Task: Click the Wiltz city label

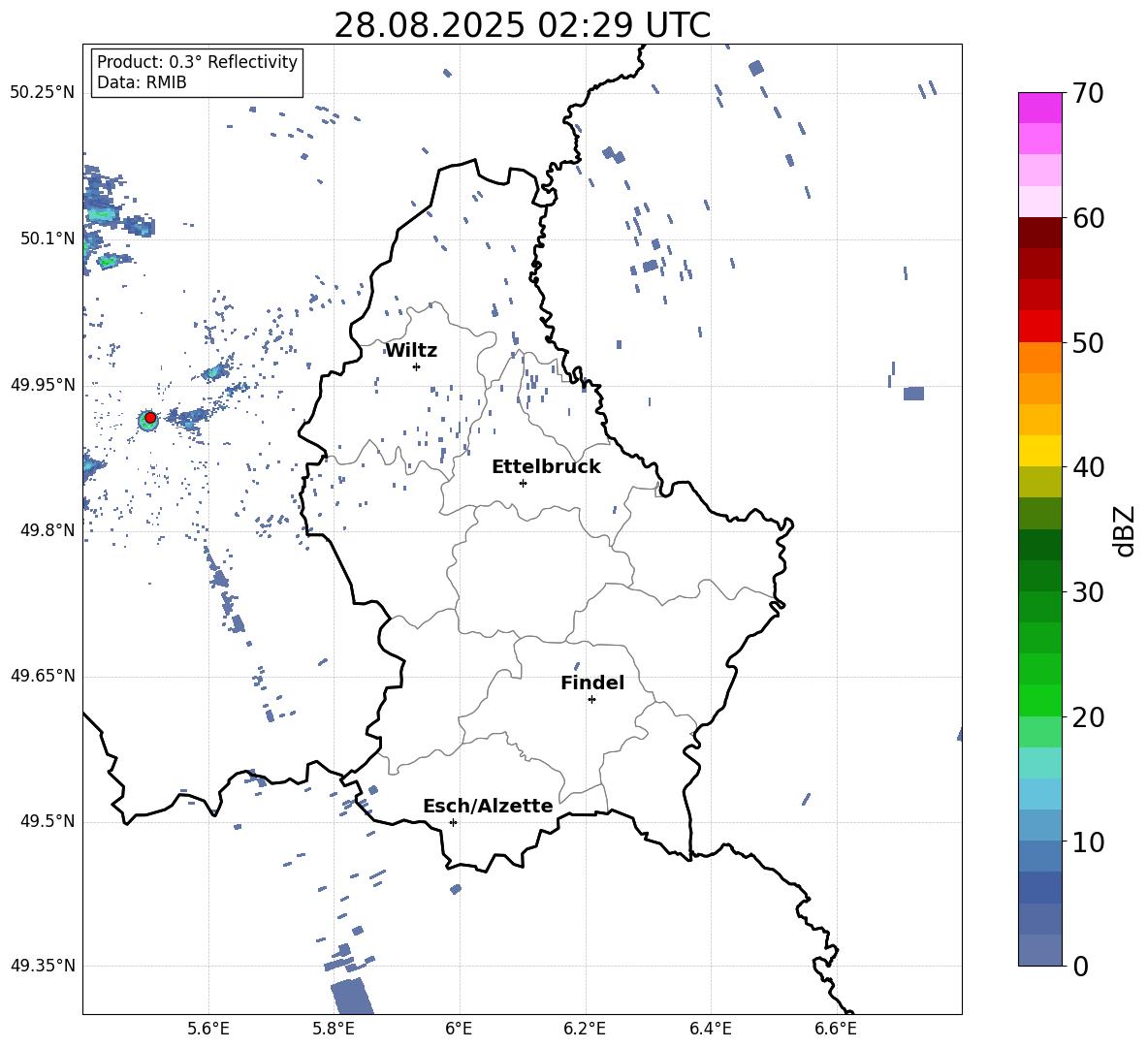Action: (x=411, y=351)
